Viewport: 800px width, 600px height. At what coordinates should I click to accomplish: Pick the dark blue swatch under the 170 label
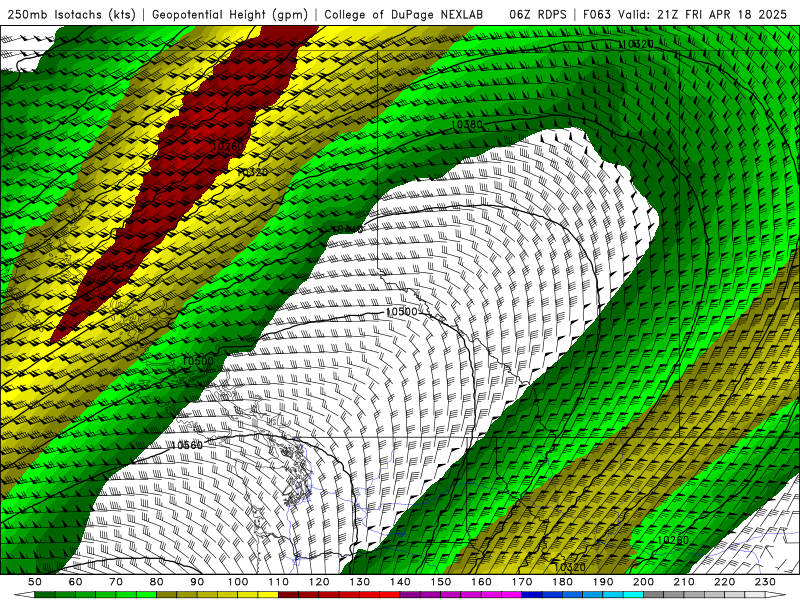pyautogui.click(x=532, y=595)
